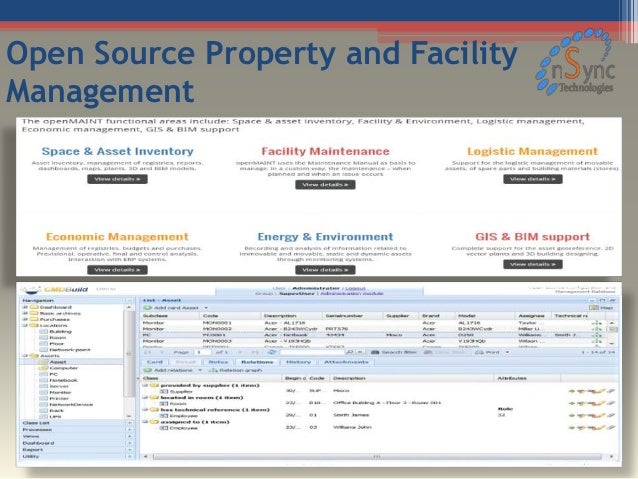638x479 pixels.
Task: Click View details under Energy & Environment
Action: (325, 270)
